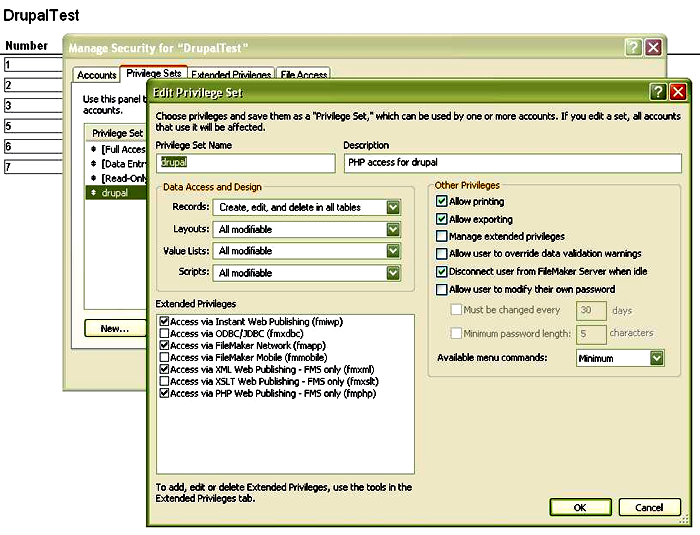Screen dimensions: 700x535
Task: Click the help icon in Manage Security titlebar
Action: pos(633,47)
